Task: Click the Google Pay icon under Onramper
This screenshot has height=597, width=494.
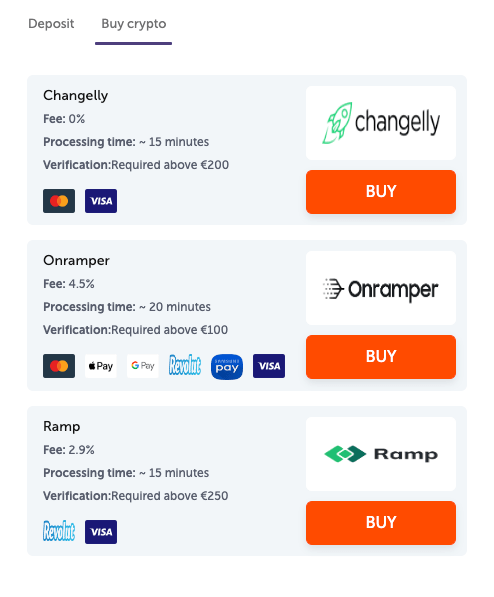Action: [x=143, y=366]
